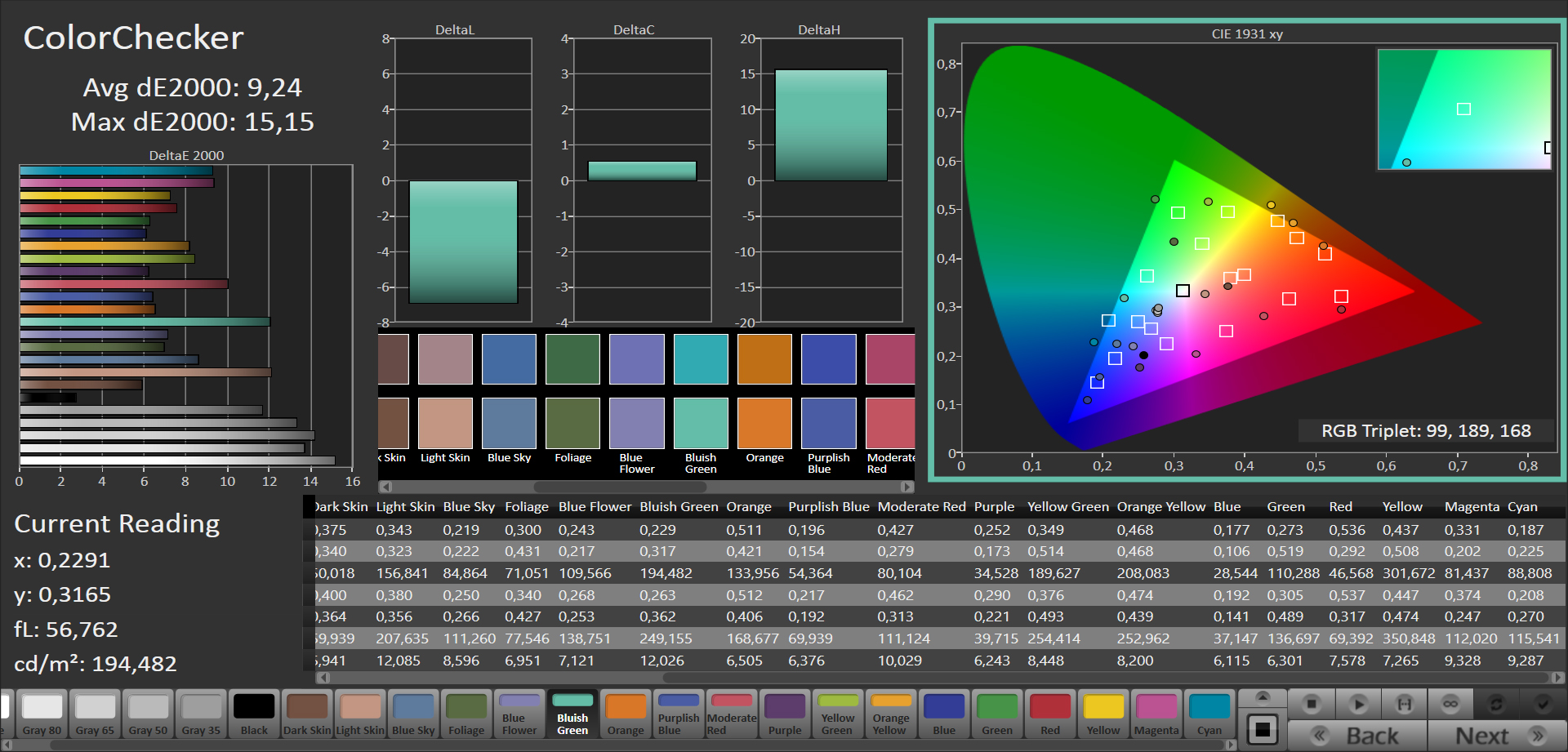Image resolution: width=1568 pixels, height=752 pixels.
Task: Click the play measurement icon
Action: (1358, 704)
